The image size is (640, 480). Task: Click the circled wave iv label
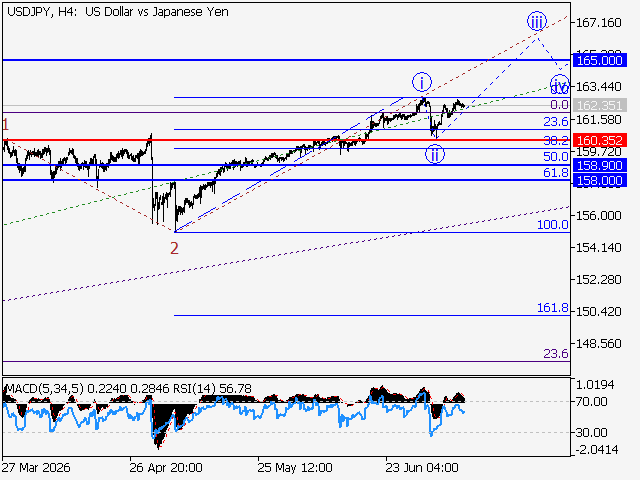coord(560,84)
